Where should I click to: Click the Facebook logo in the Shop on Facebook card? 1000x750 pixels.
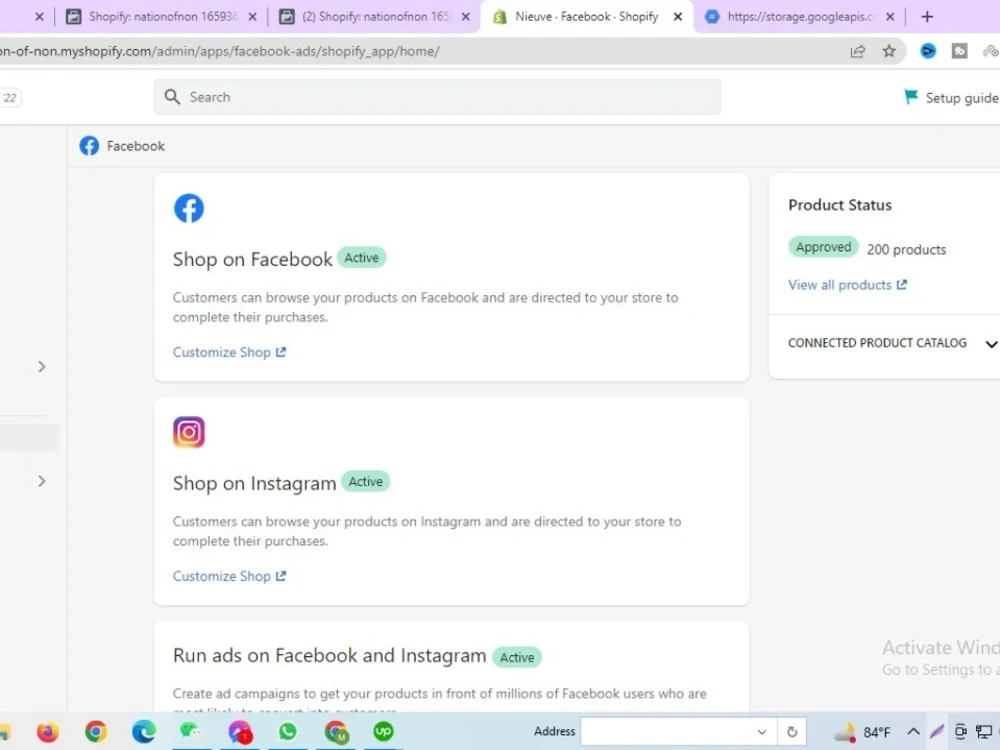click(x=189, y=209)
